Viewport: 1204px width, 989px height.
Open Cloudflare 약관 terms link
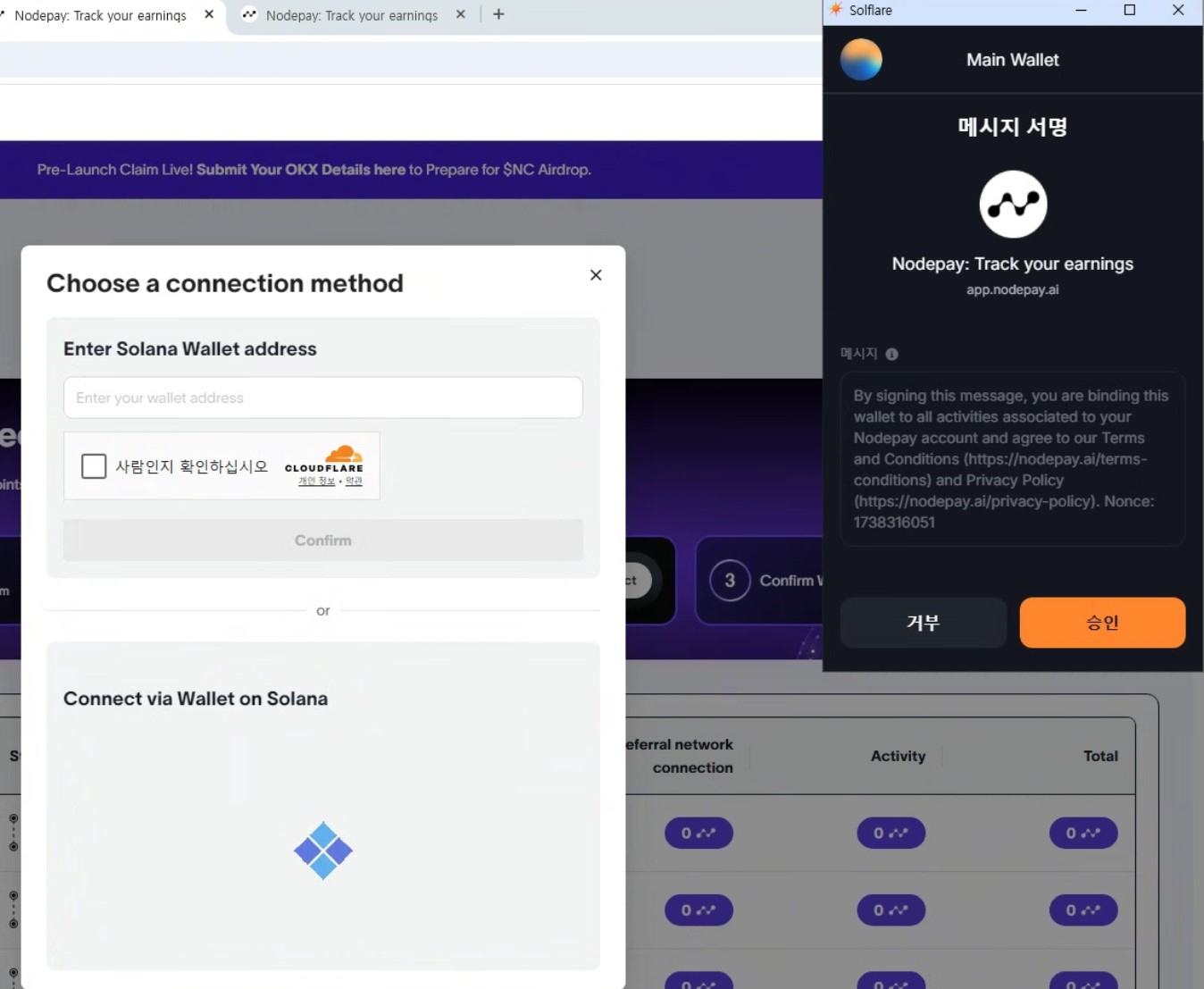tap(354, 482)
